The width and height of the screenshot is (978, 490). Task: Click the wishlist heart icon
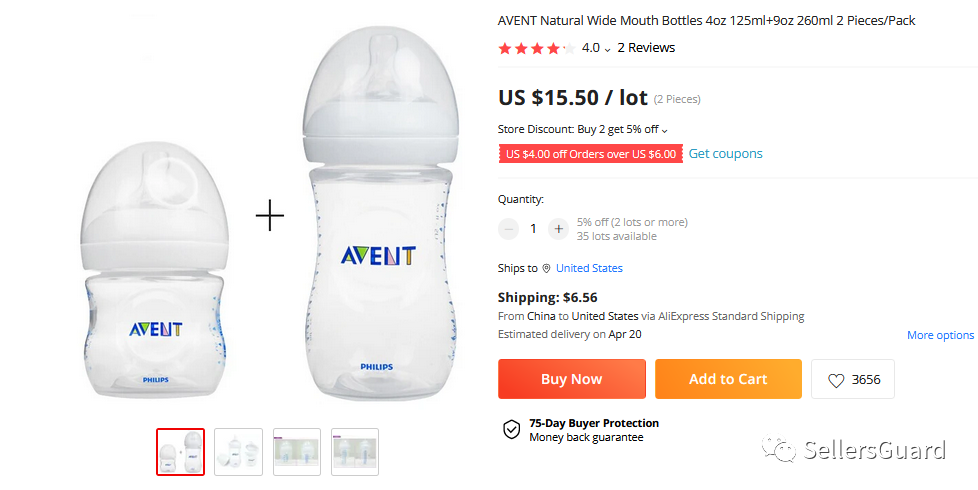836,380
